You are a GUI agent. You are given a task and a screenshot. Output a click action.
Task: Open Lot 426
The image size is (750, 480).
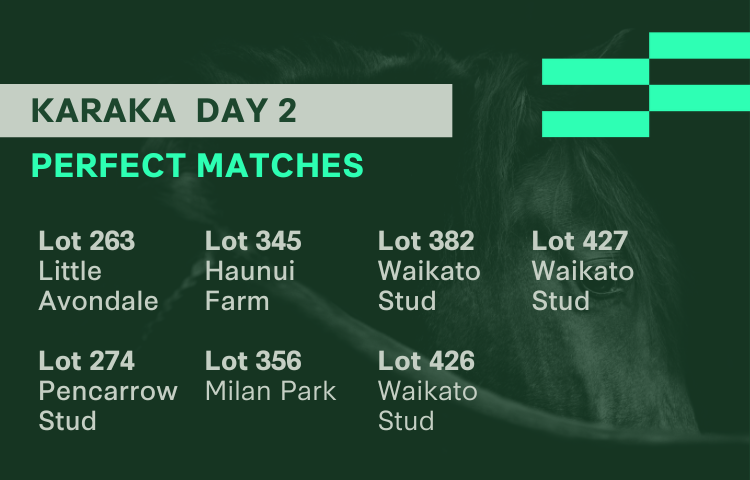tap(426, 361)
